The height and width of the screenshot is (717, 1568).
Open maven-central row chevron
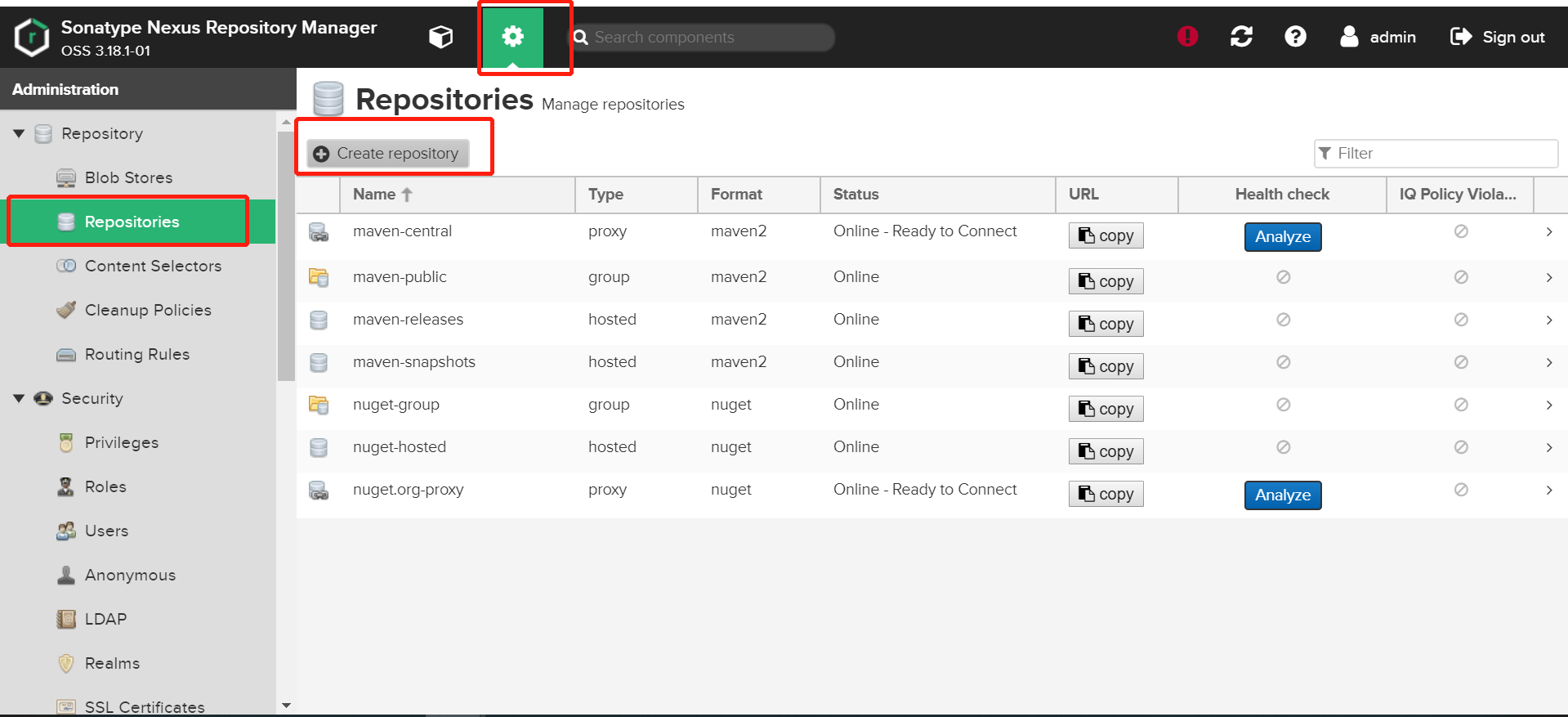click(1549, 231)
